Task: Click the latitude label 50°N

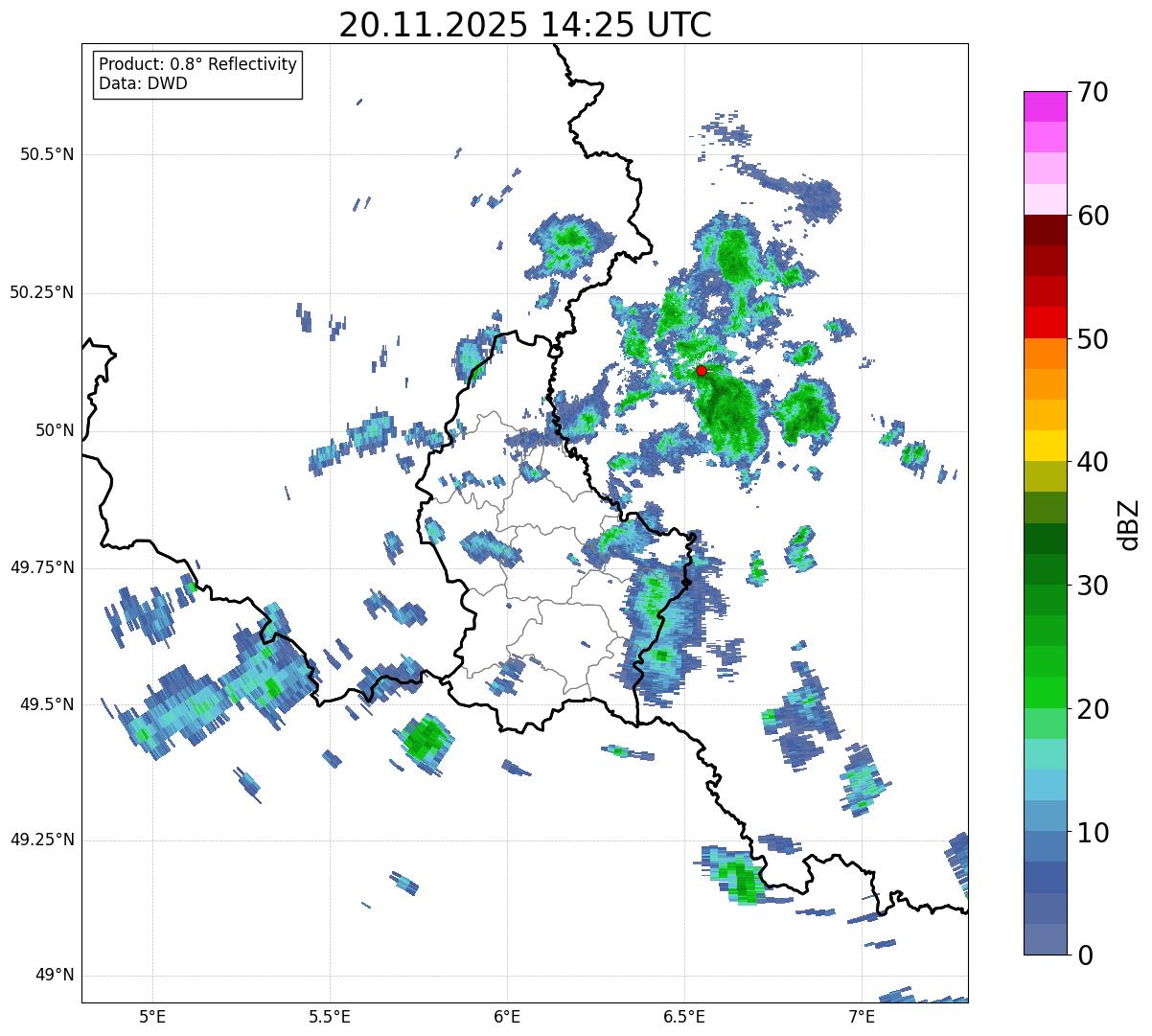Action: (x=54, y=430)
